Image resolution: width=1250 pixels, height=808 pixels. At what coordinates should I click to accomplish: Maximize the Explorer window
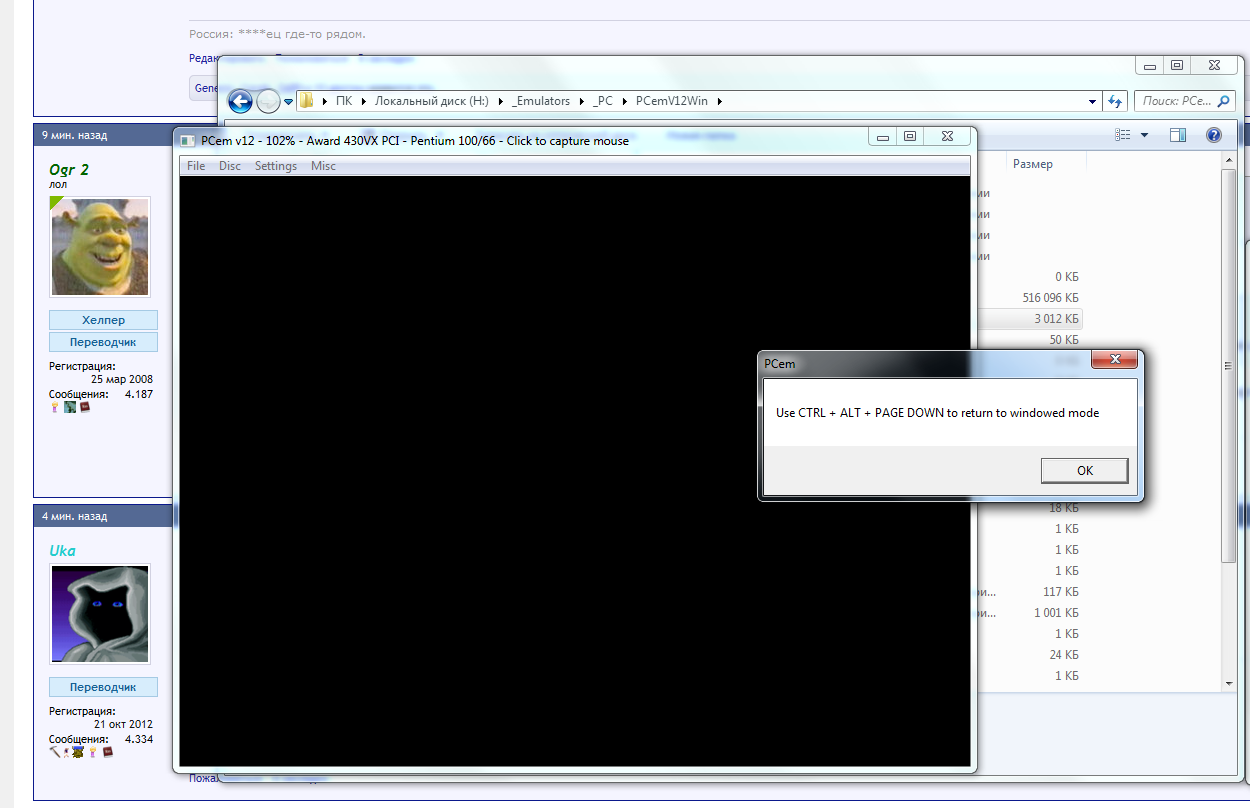(1177, 65)
